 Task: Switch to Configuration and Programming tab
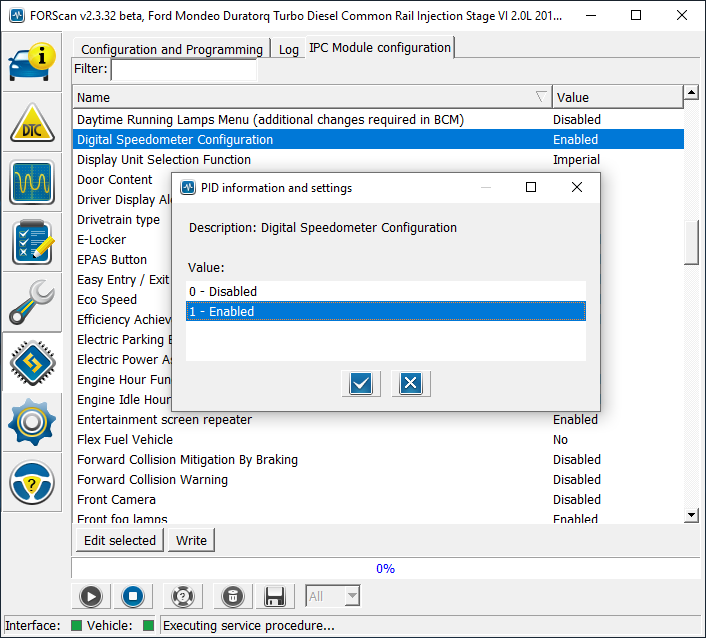(171, 49)
